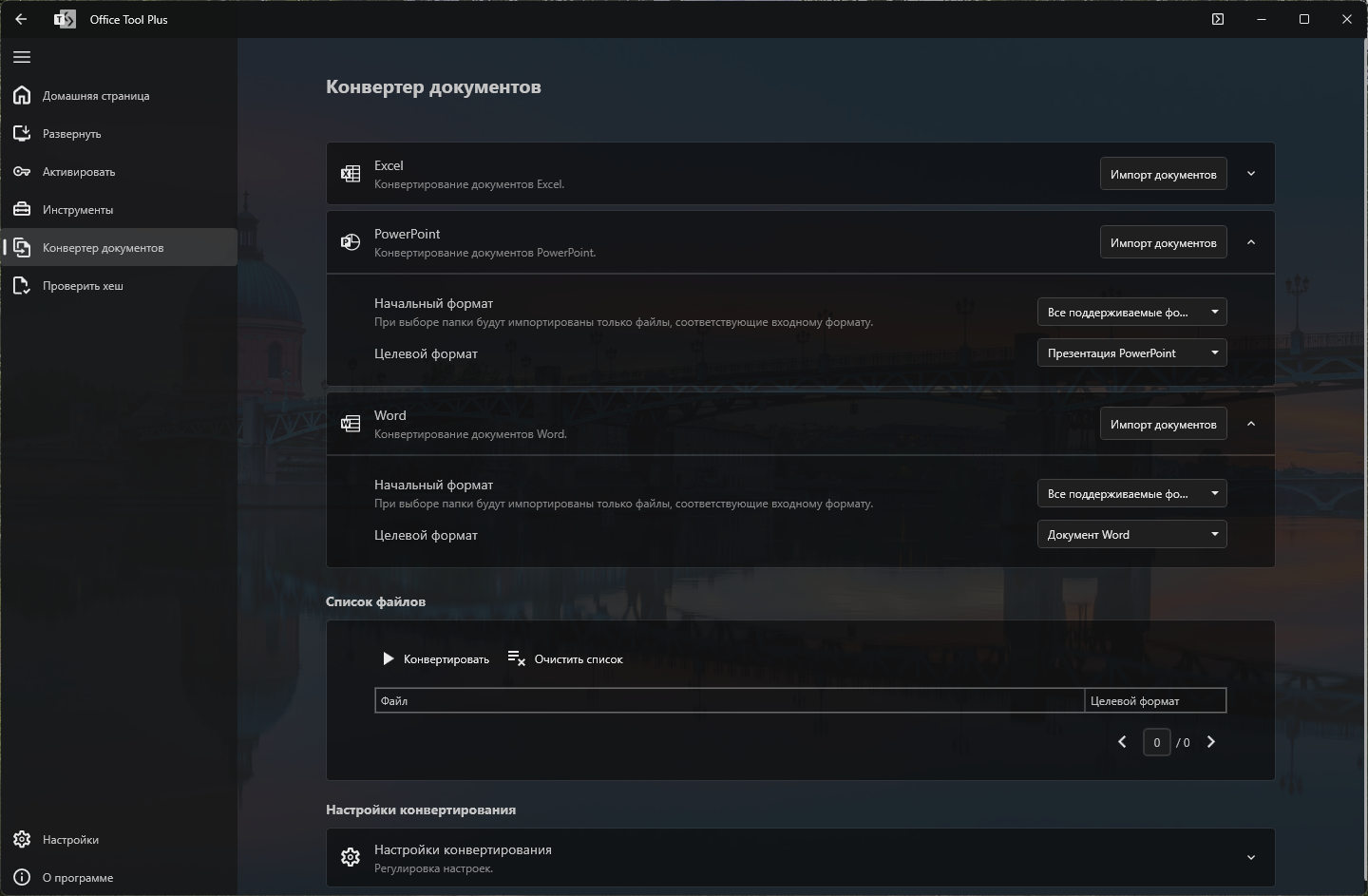
Task: Go to next page of file list
Action: click(1210, 742)
